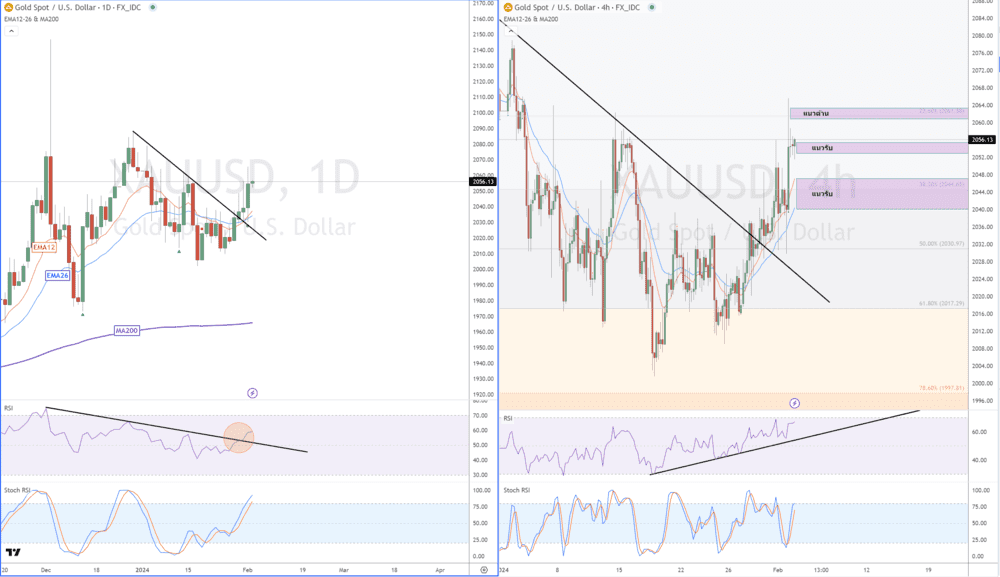Image resolution: width=1000 pixels, height=577 pixels.
Task: Click the lightning event icon on the 1D chart
Action: click(x=252, y=393)
